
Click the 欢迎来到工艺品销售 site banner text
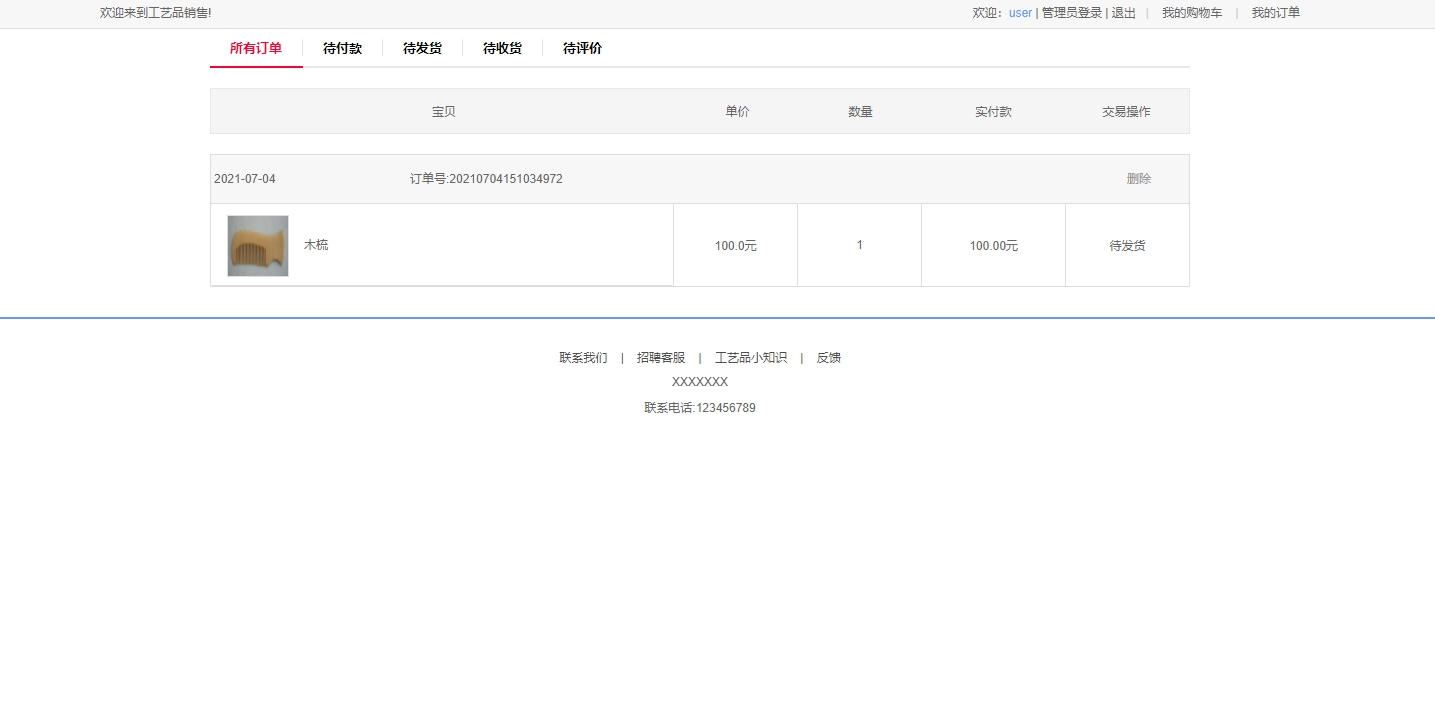point(156,12)
